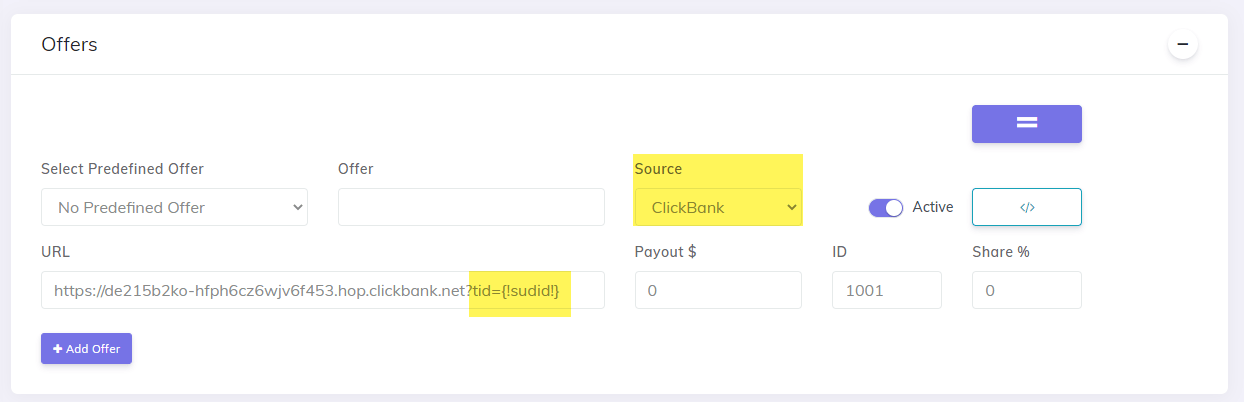The height and width of the screenshot is (402, 1244).
Task: Click the Select Predefined Offer label
Action: 129,169
